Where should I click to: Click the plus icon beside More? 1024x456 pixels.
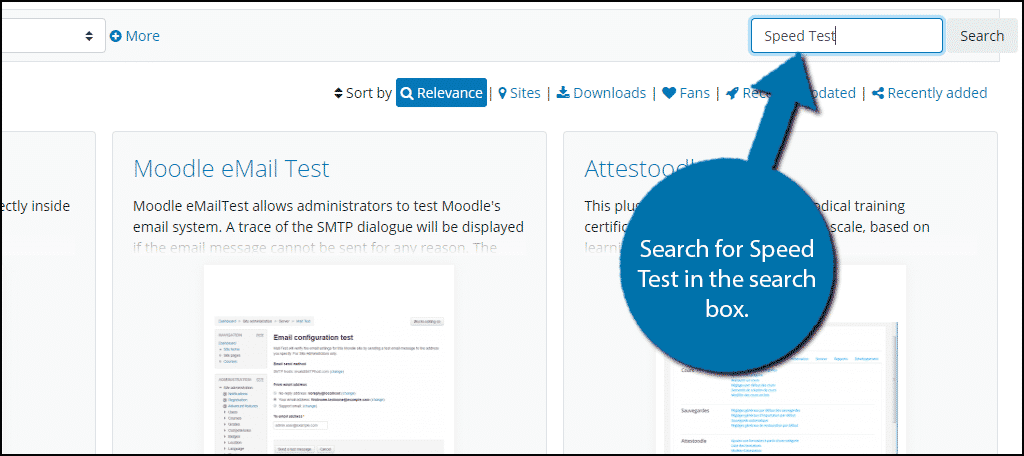116,36
